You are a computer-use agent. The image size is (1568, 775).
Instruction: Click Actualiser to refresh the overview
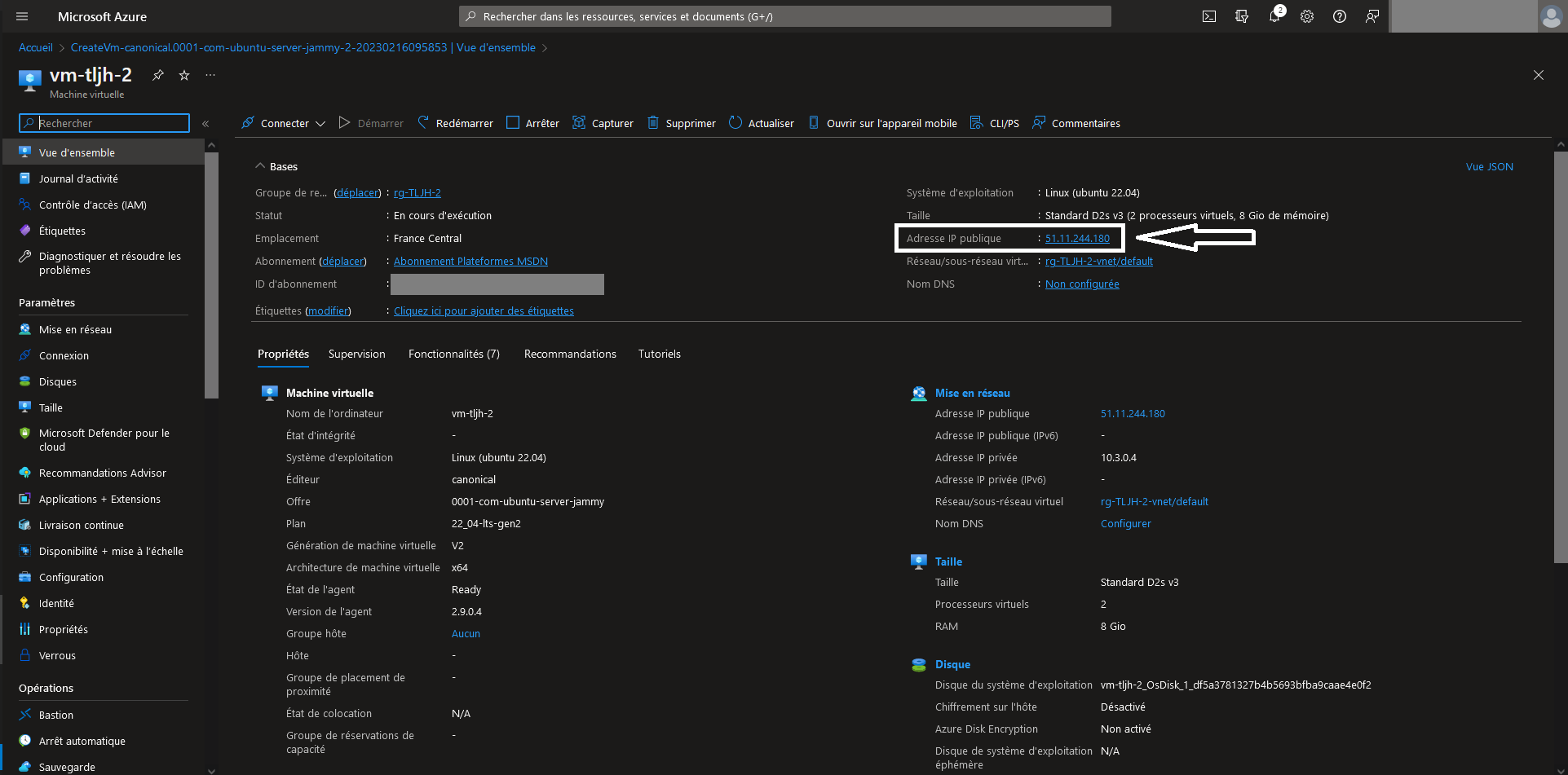[x=762, y=123]
